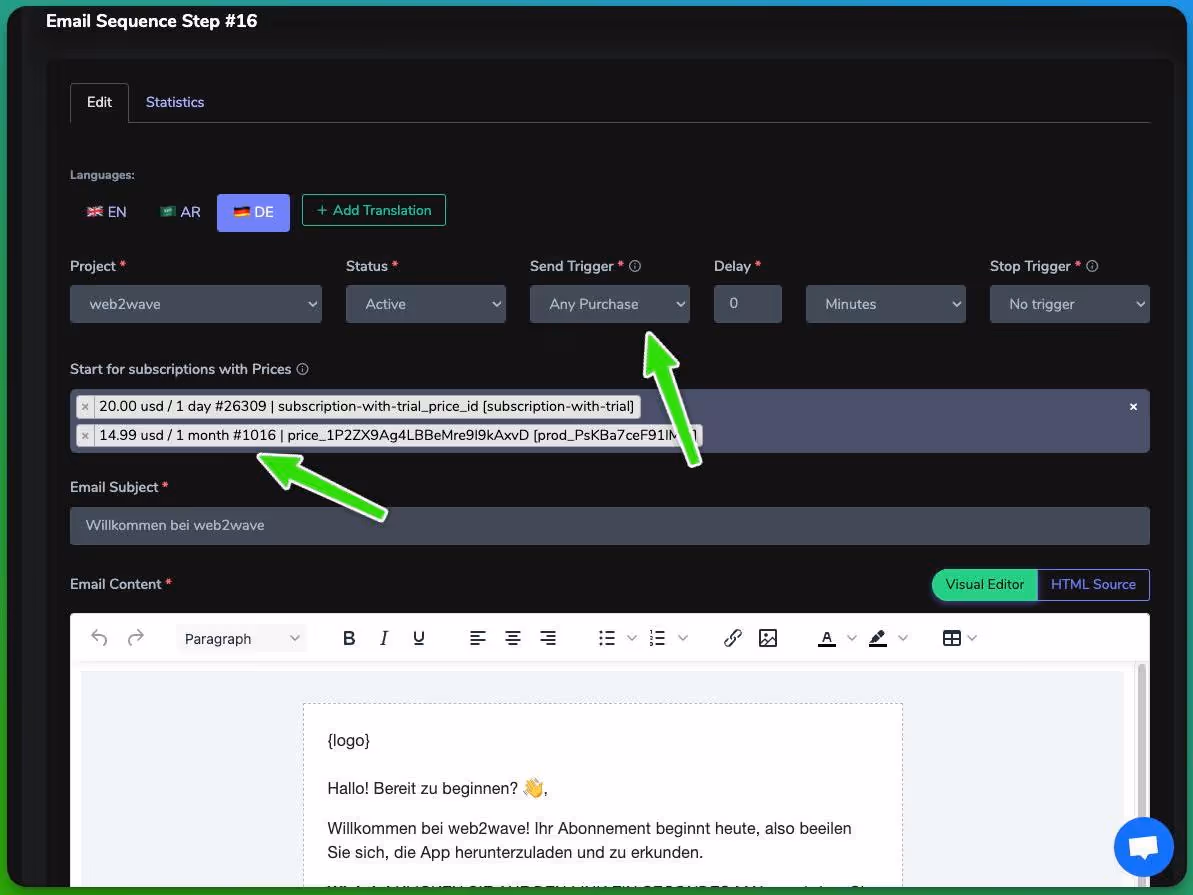Select DE language tab
The image size is (1193, 895).
coord(253,212)
